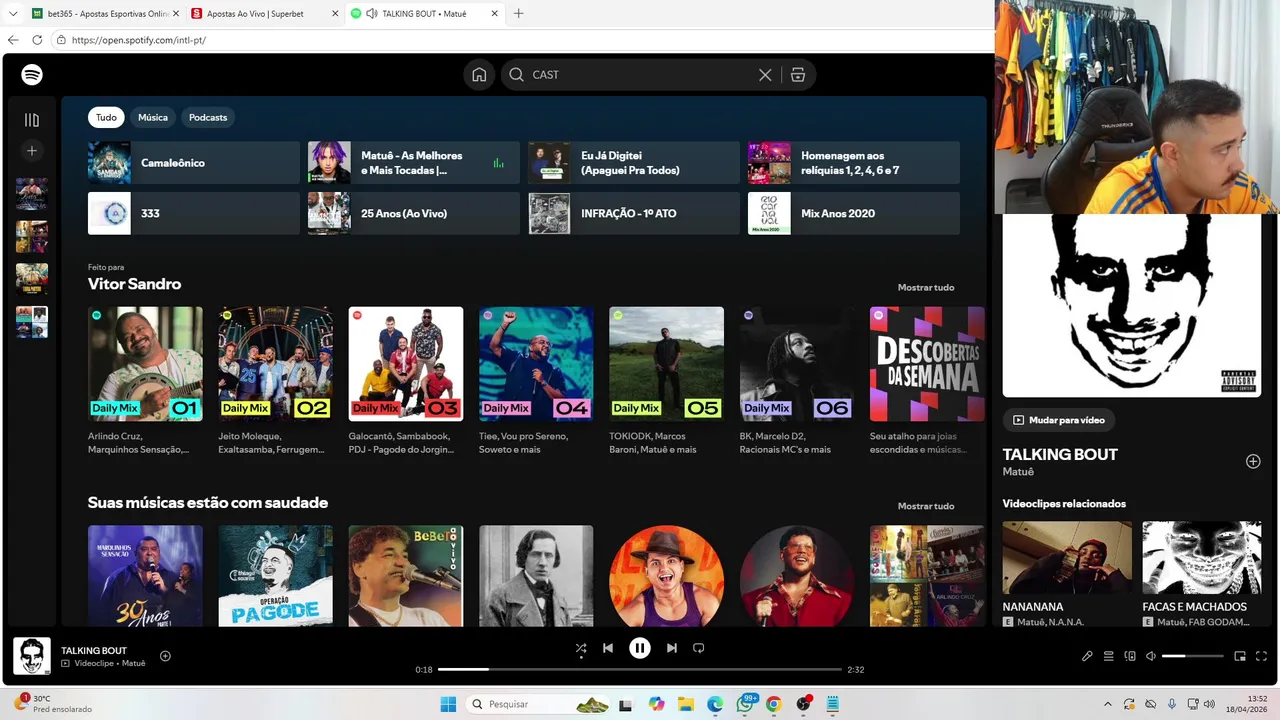
Task: Open the Camaleônico shortcut card
Action: pyautogui.click(x=194, y=163)
